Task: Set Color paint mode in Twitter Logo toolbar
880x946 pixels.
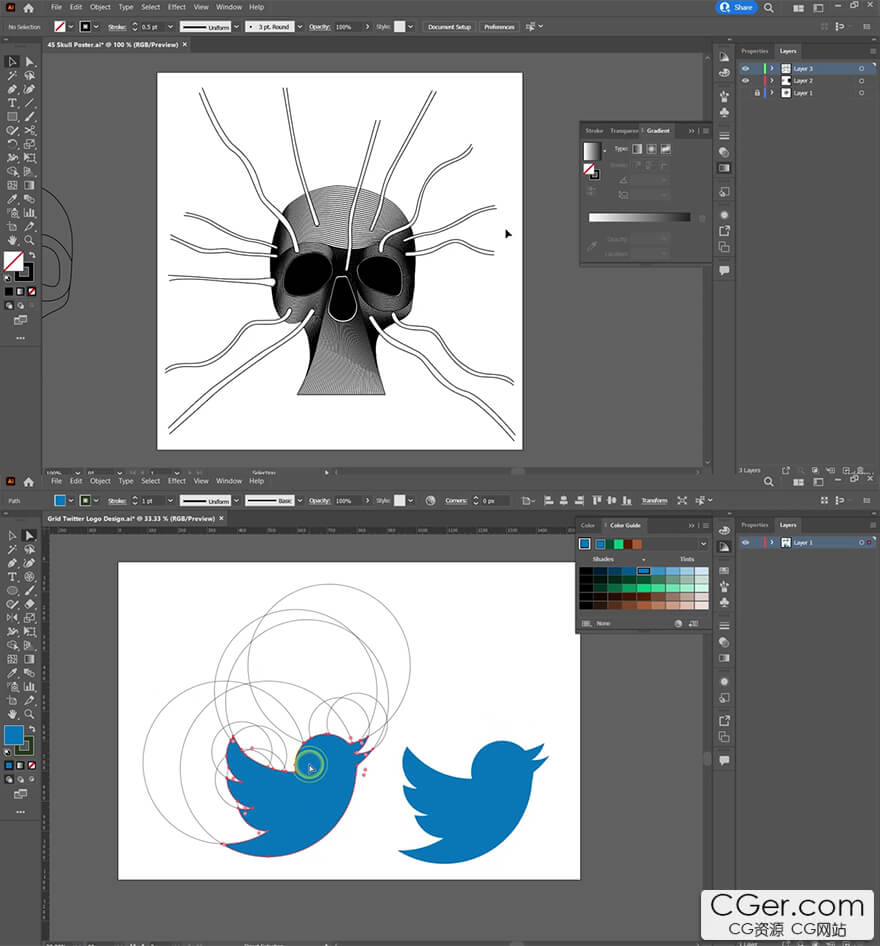Action: [8, 766]
